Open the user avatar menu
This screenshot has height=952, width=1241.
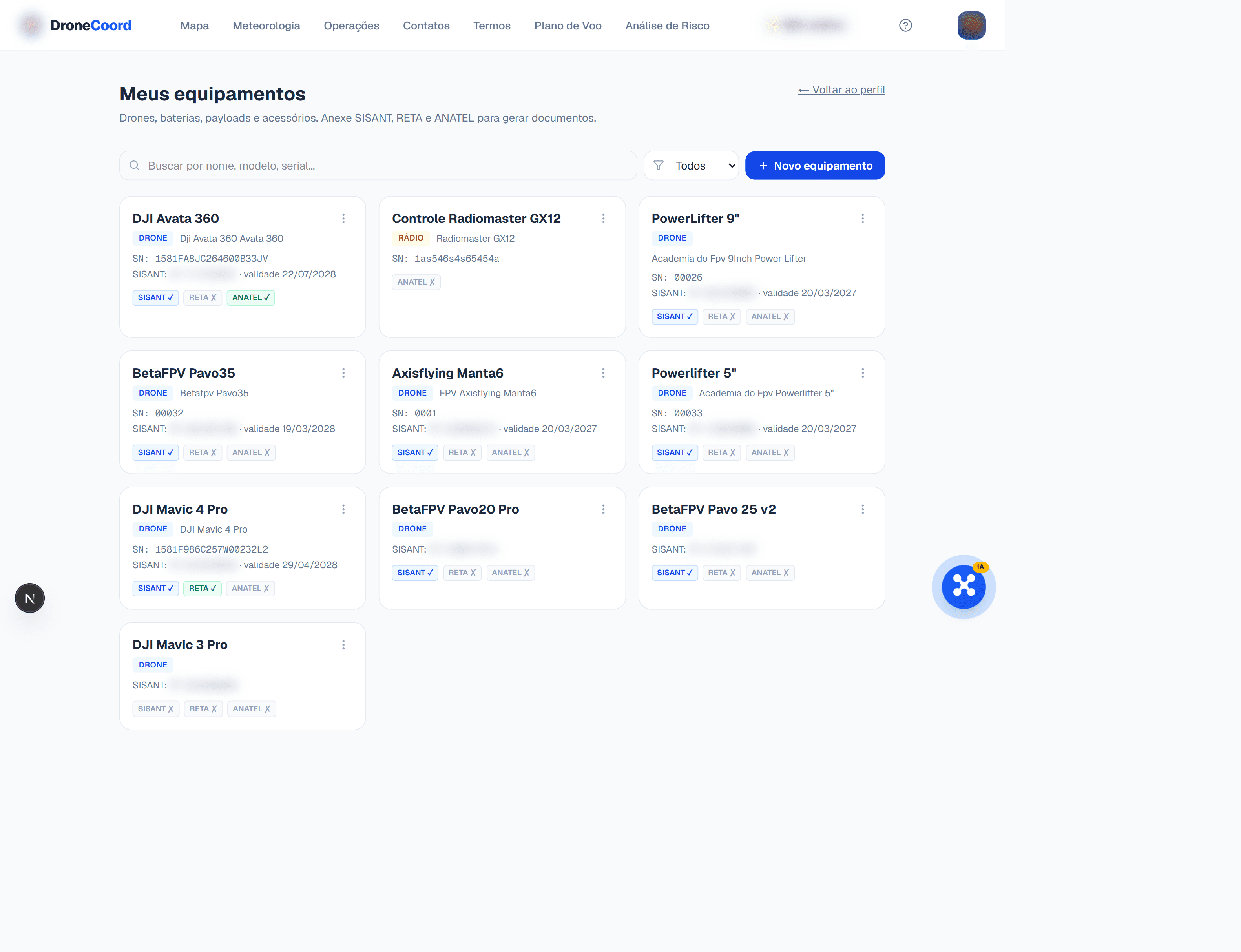pyautogui.click(x=971, y=26)
